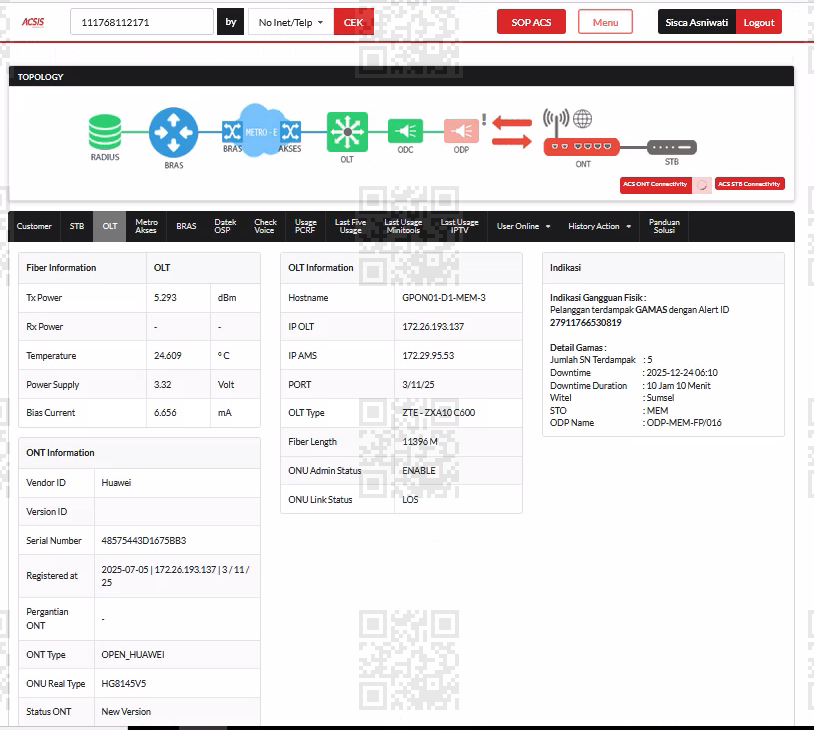Open SOP ACS button

click(x=531, y=22)
